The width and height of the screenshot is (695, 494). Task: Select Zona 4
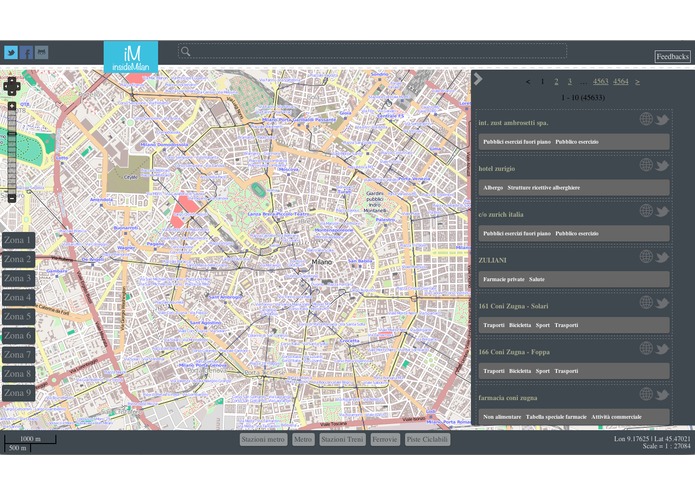point(18,298)
